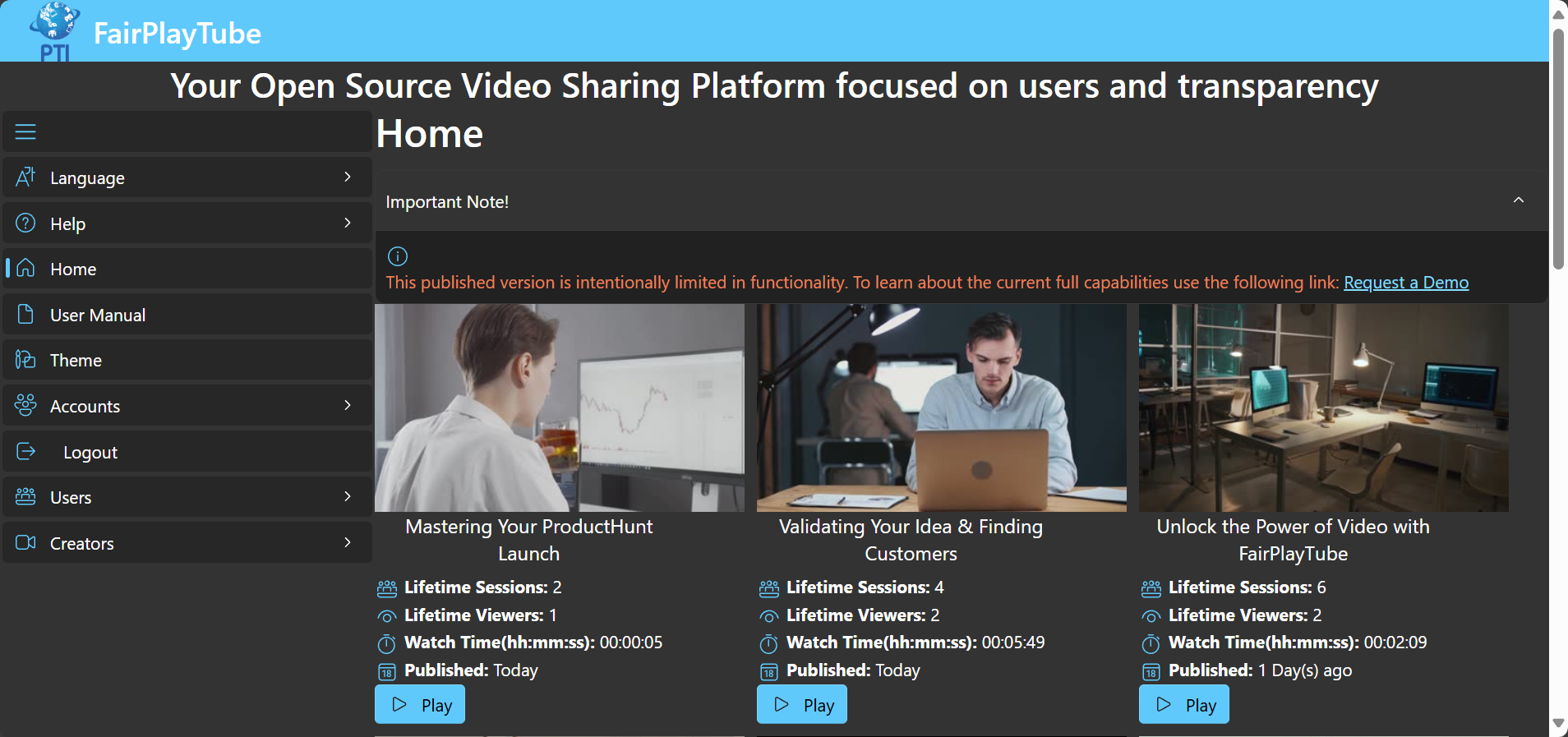Open the Home menu item
Viewport: 1568px width, 737px height.
click(187, 269)
